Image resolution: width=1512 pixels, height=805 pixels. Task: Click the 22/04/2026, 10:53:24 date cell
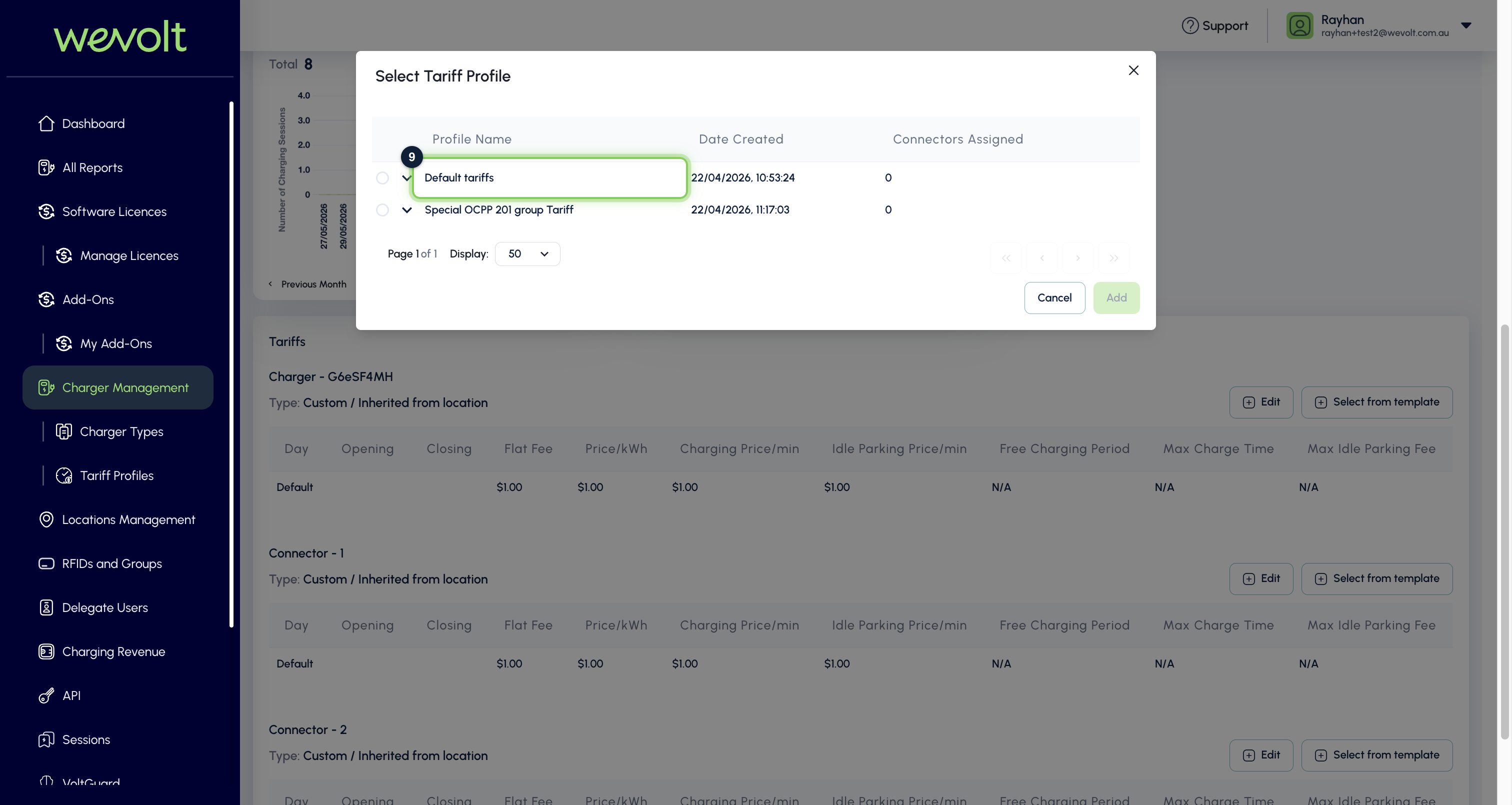(742, 178)
